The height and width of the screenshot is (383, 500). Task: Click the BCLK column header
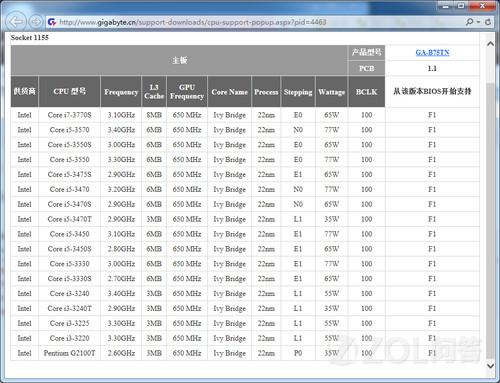[366, 91]
